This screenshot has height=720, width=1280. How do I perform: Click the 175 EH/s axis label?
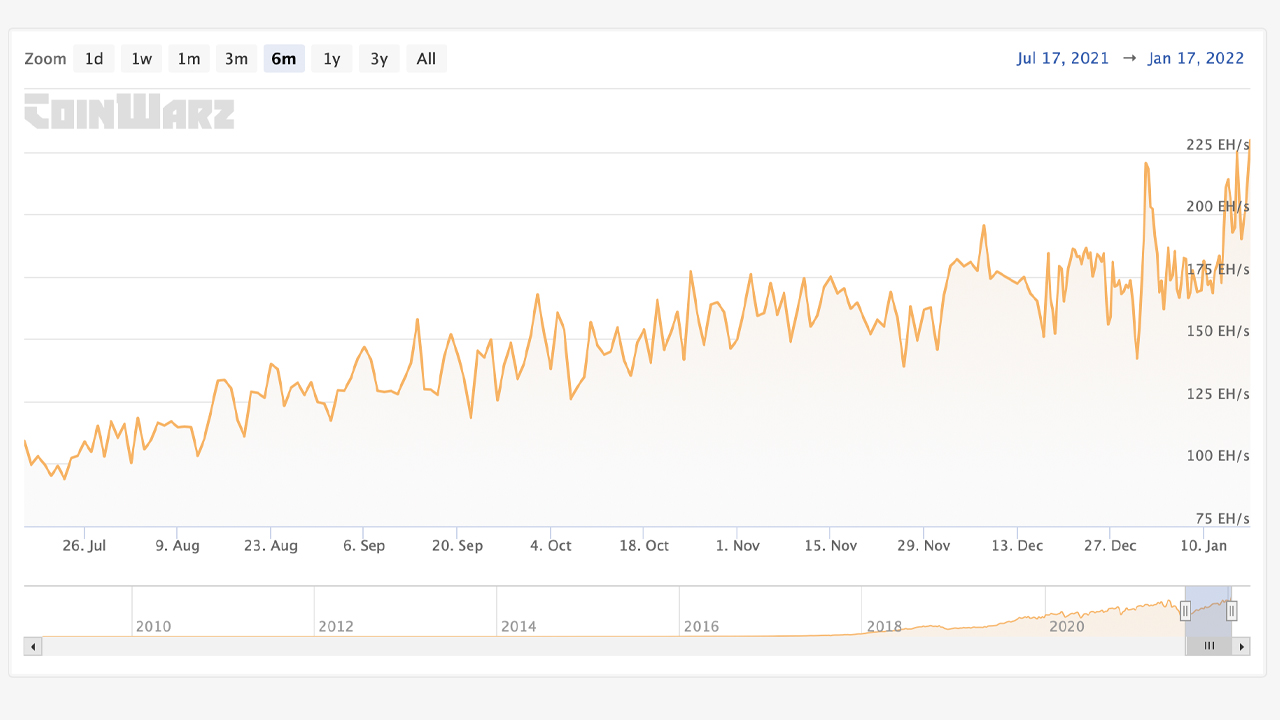tap(1217, 270)
